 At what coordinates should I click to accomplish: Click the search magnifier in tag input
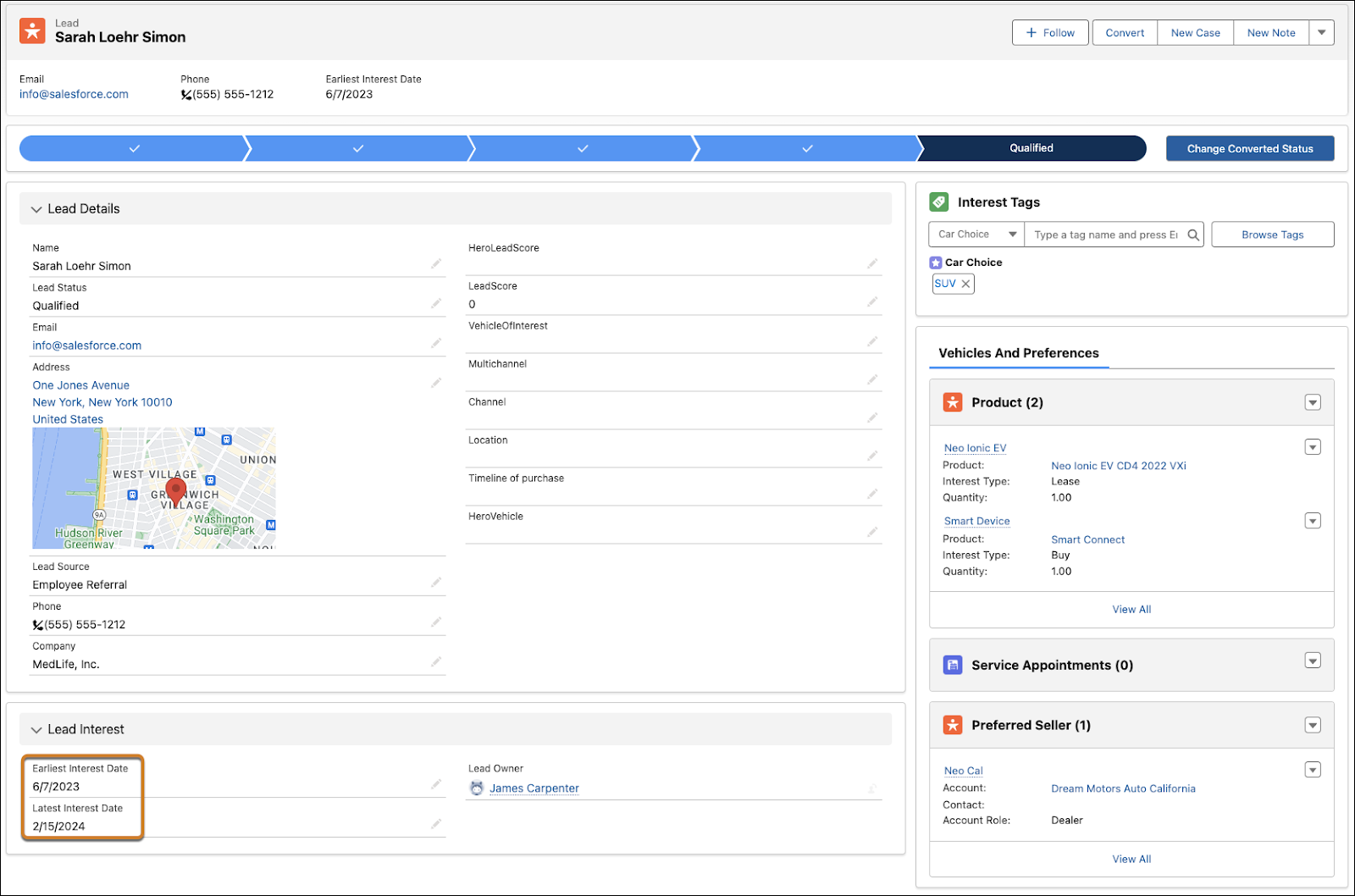coord(1193,235)
